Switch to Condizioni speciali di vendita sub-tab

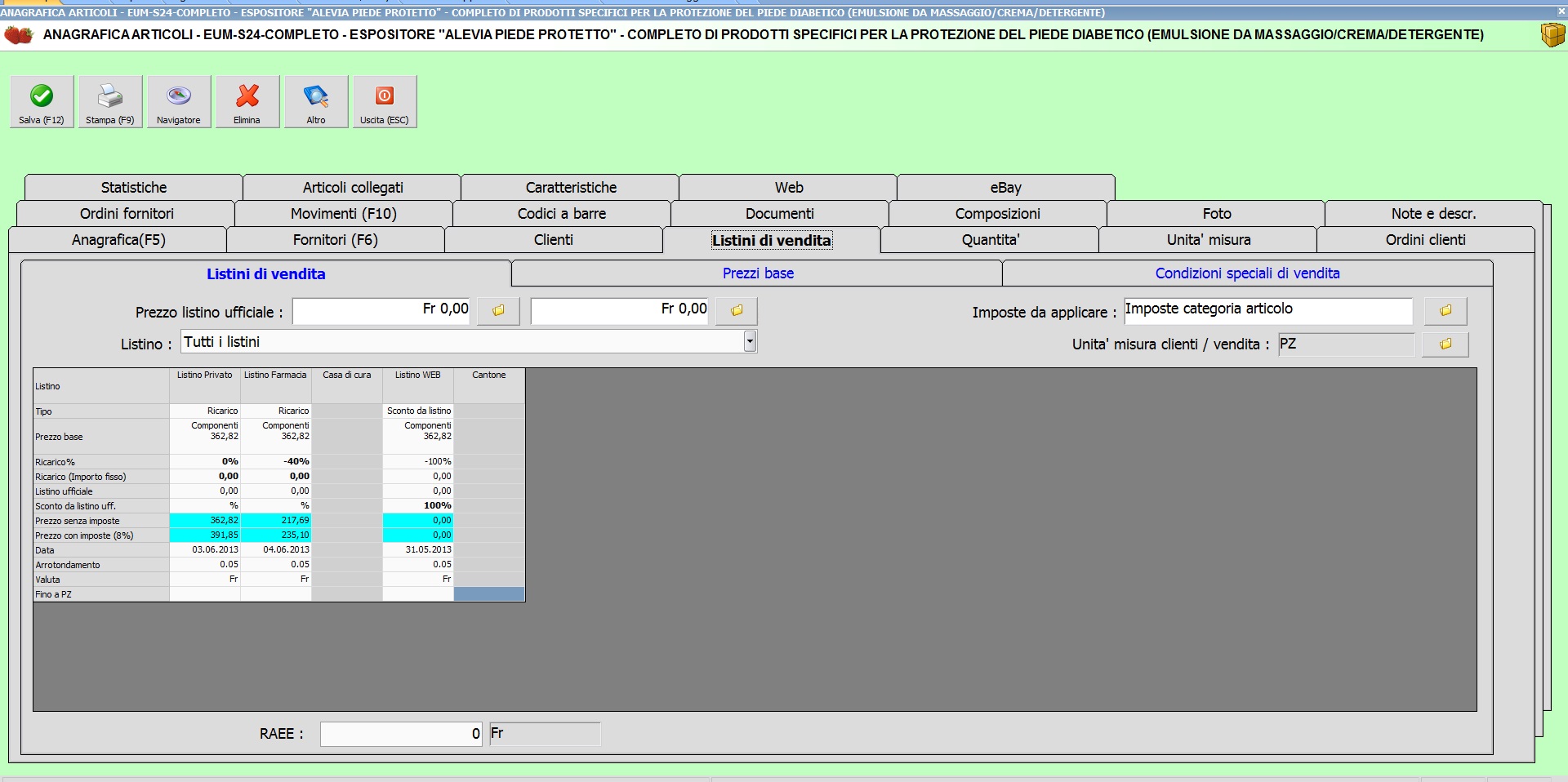[1248, 273]
